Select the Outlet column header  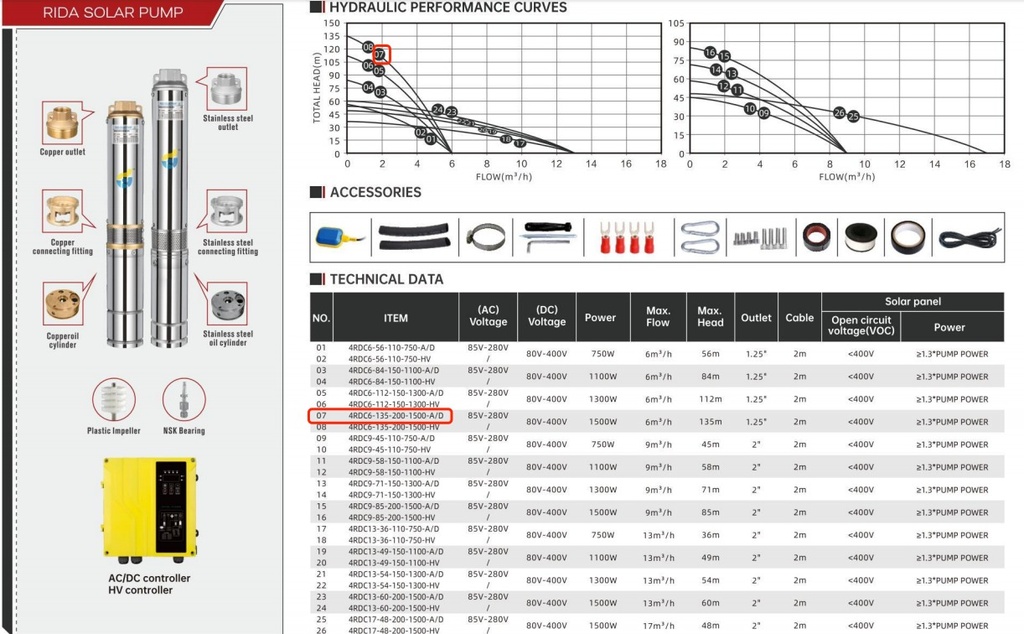(x=756, y=317)
